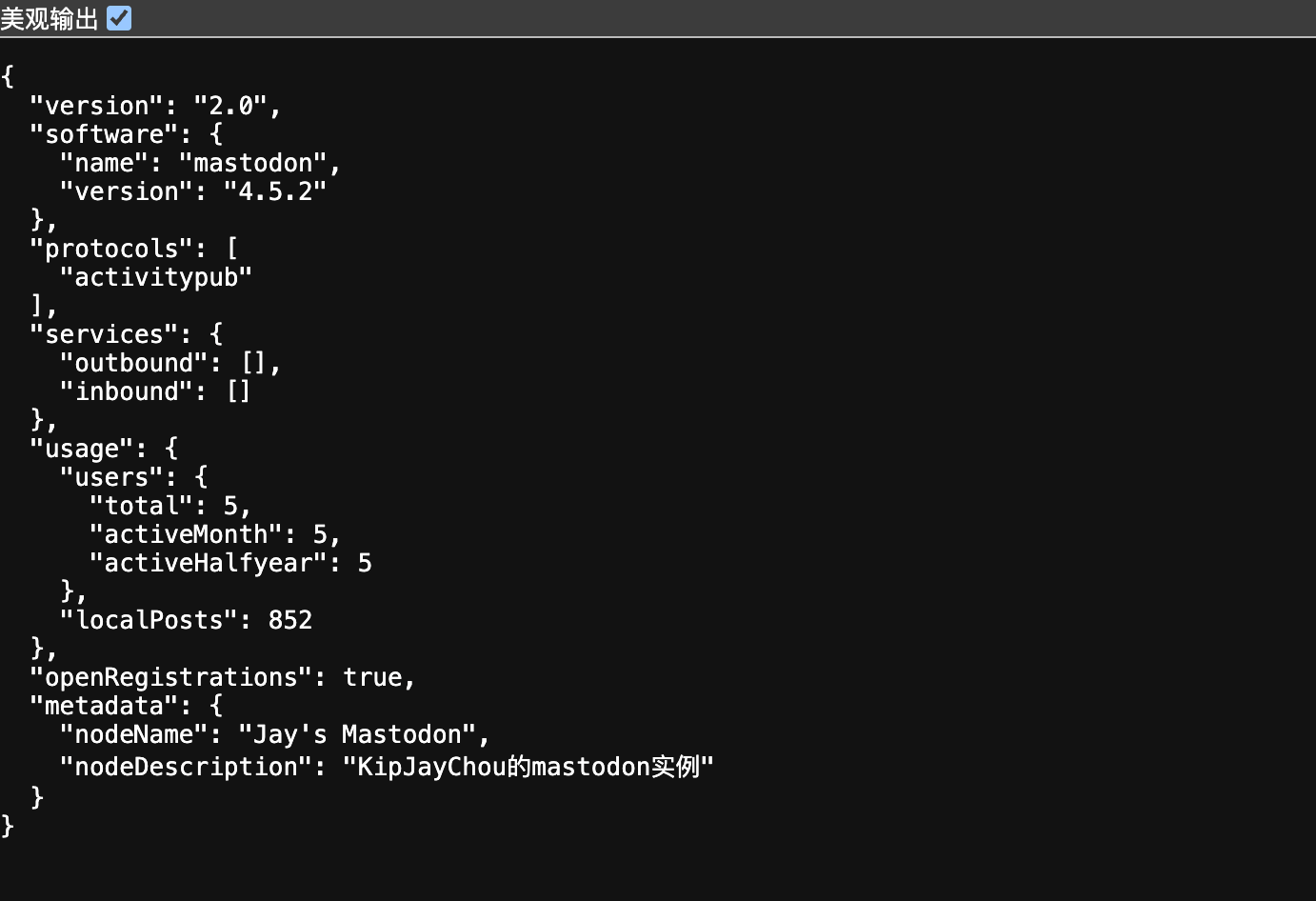Click the "KipJayChou的mastodon实例" description value
This screenshot has width=1316, height=901.
coord(528,767)
